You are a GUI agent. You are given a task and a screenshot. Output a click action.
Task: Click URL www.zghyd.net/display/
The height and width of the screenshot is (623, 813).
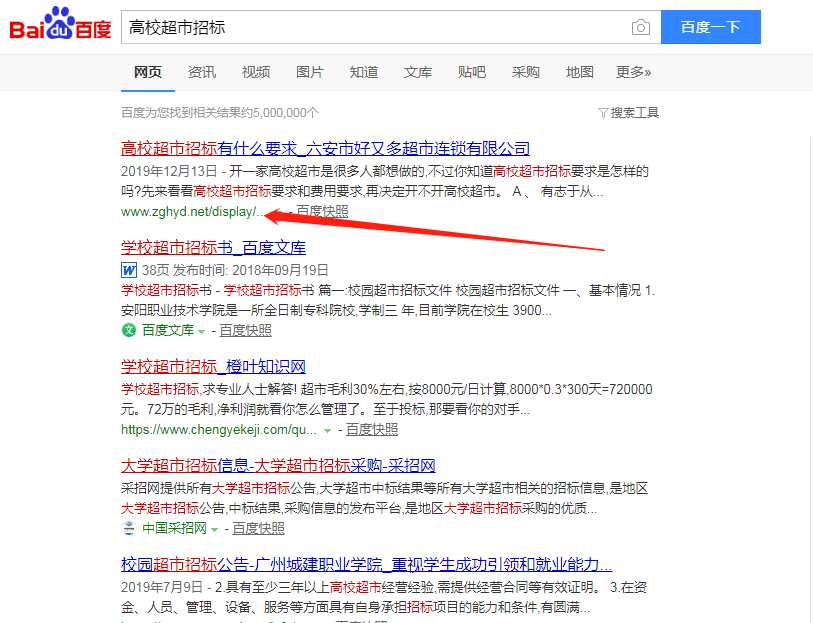[192, 211]
